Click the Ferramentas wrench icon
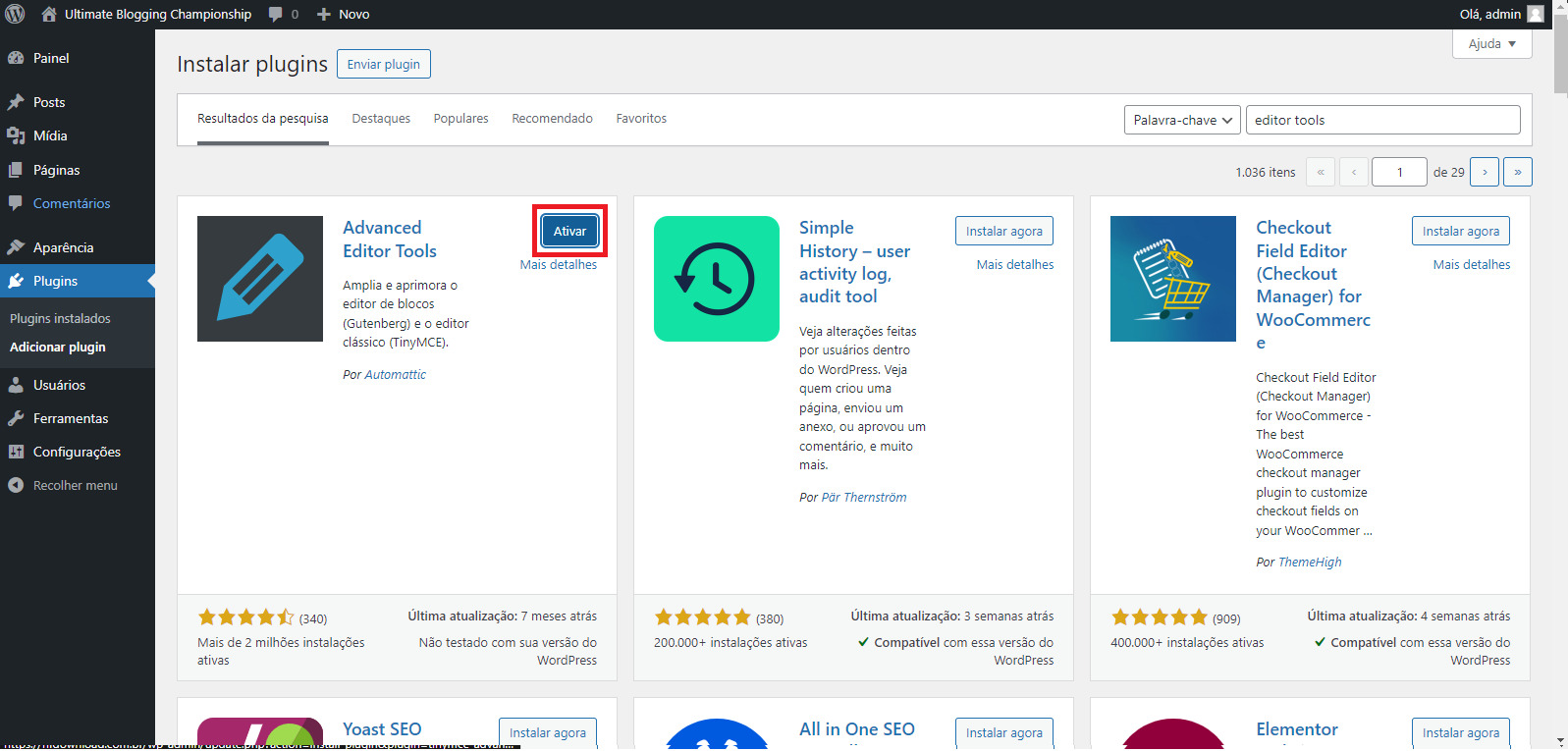 tap(16, 418)
